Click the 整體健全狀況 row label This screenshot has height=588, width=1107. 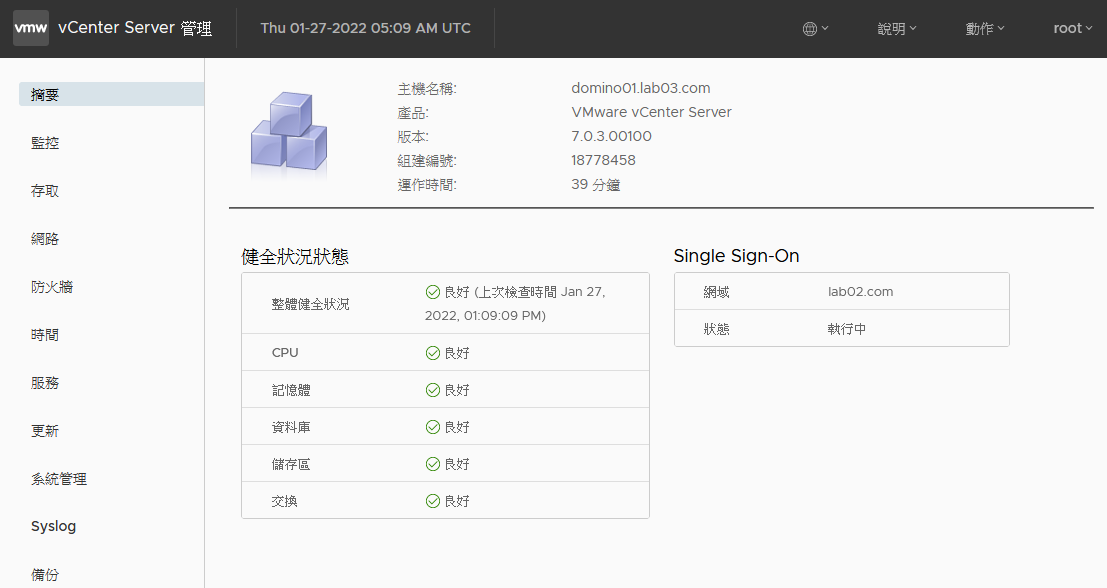tap(311, 304)
